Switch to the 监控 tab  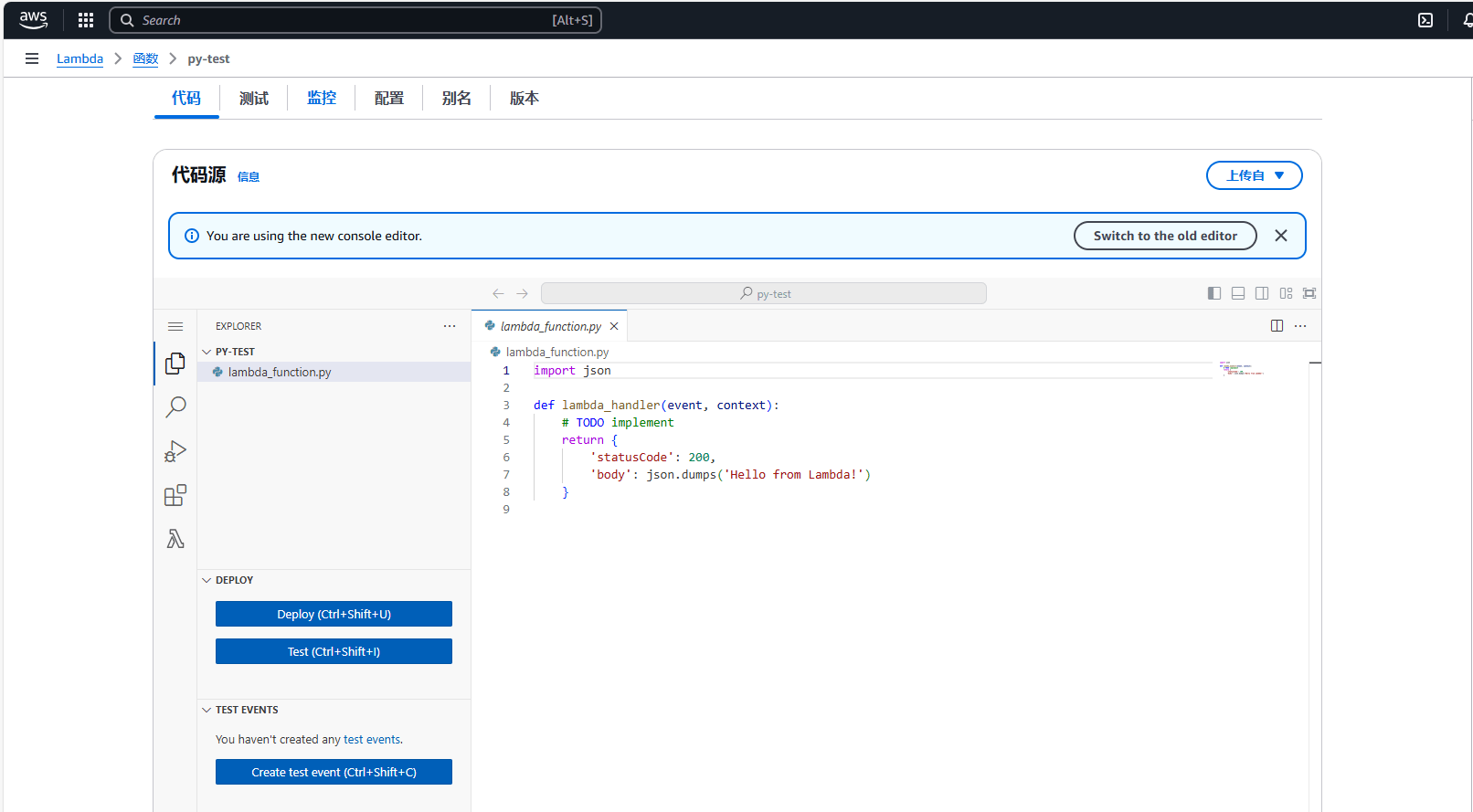pyautogui.click(x=322, y=98)
